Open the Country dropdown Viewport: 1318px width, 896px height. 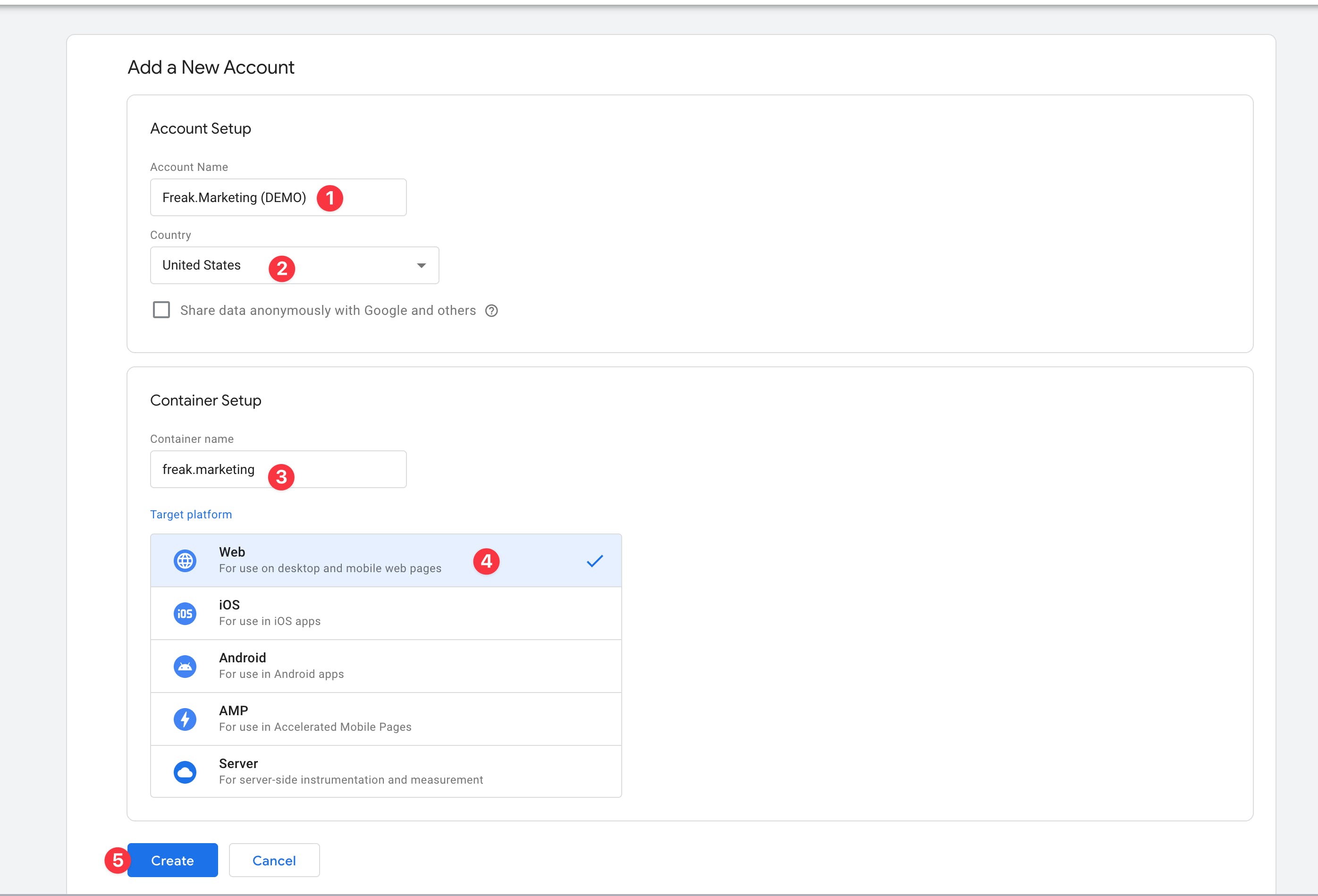[x=295, y=265]
